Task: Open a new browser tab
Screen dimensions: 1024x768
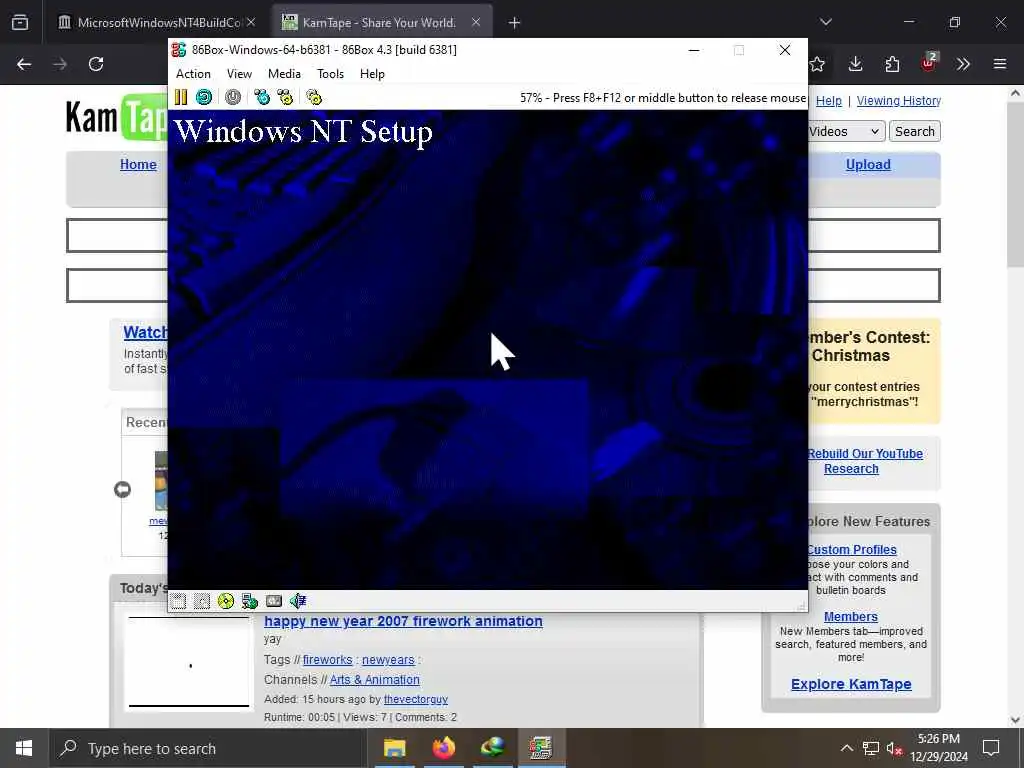Action: [515, 23]
